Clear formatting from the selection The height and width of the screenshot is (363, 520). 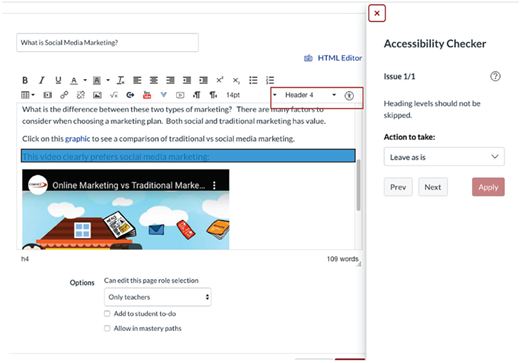click(x=120, y=80)
